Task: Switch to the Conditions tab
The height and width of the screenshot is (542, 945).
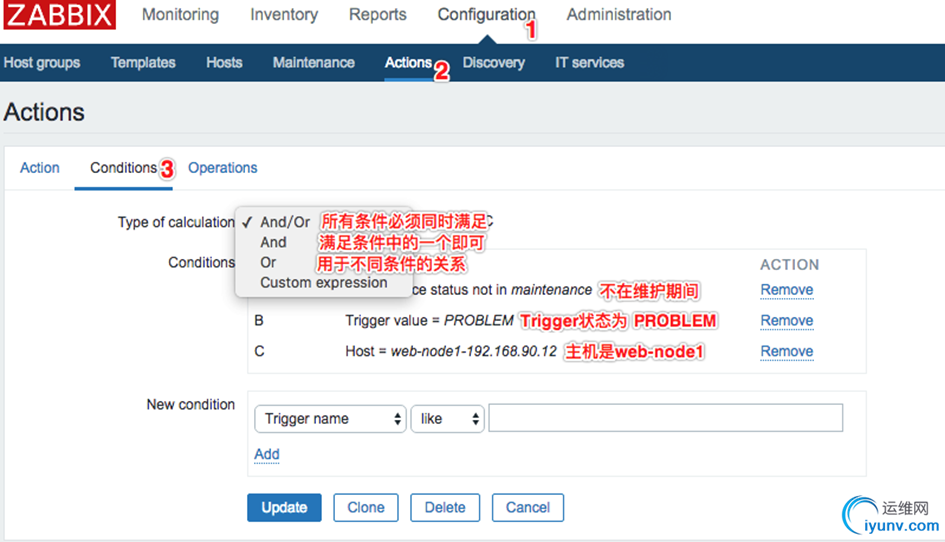Action: (x=124, y=168)
